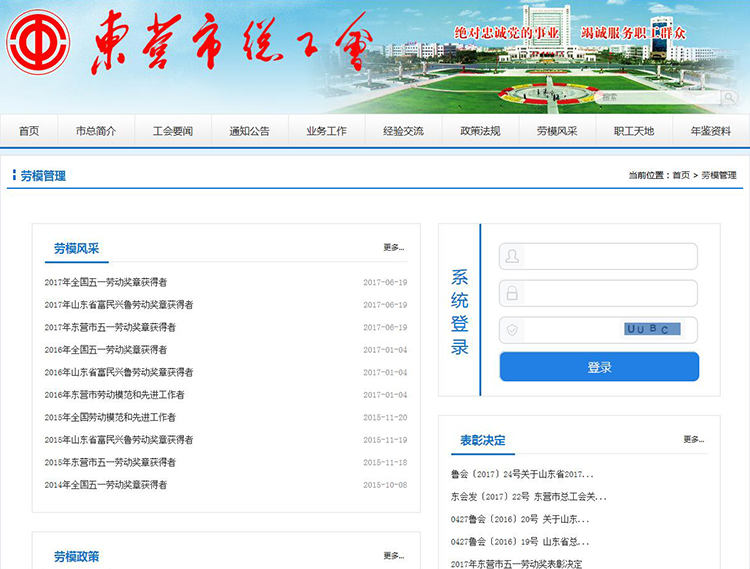Screen dimensions: 750x569
Task: Click the red union emblem logo
Action: click(38, 42)
